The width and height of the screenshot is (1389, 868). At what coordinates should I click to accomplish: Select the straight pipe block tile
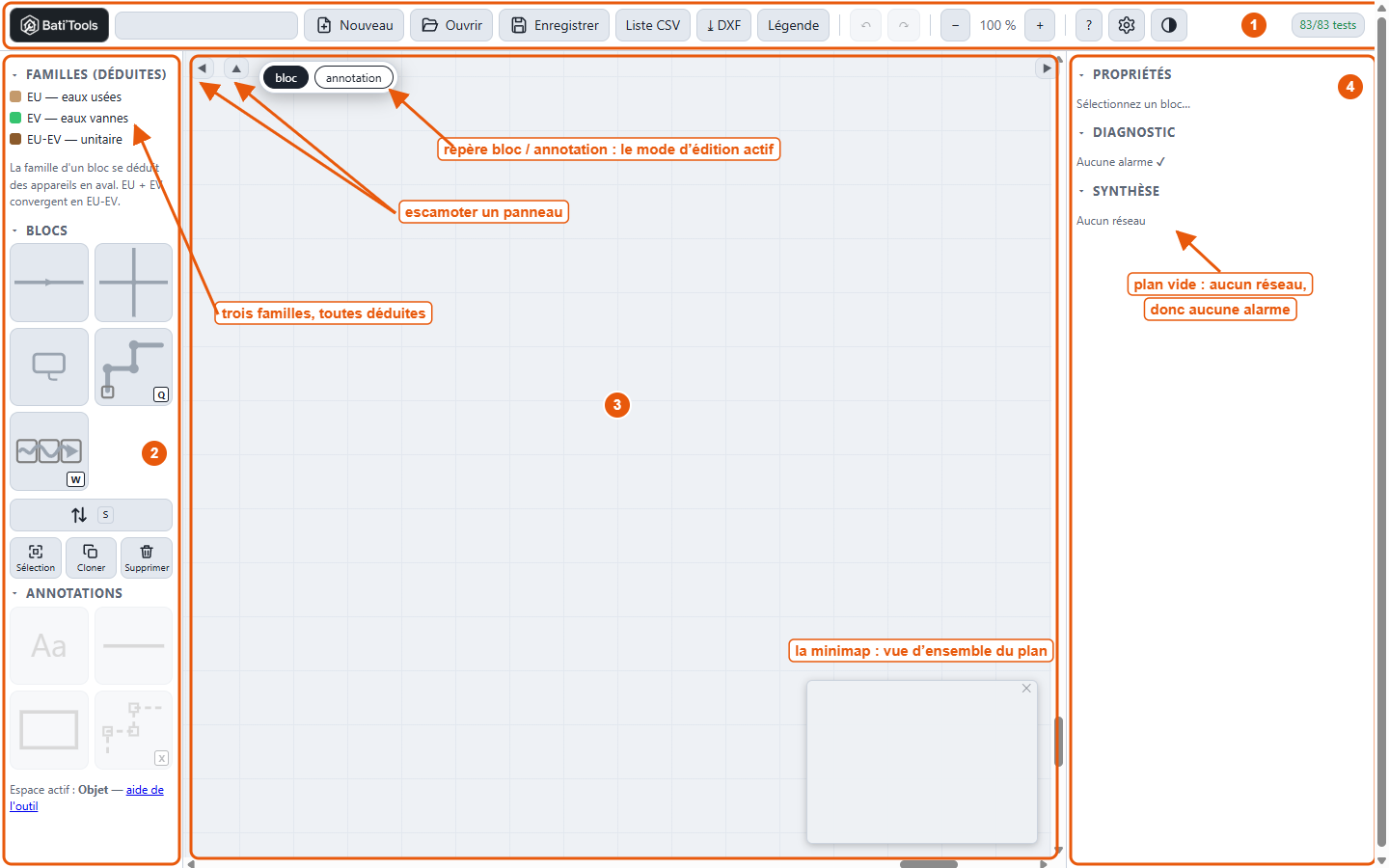(x=49, y=283)
